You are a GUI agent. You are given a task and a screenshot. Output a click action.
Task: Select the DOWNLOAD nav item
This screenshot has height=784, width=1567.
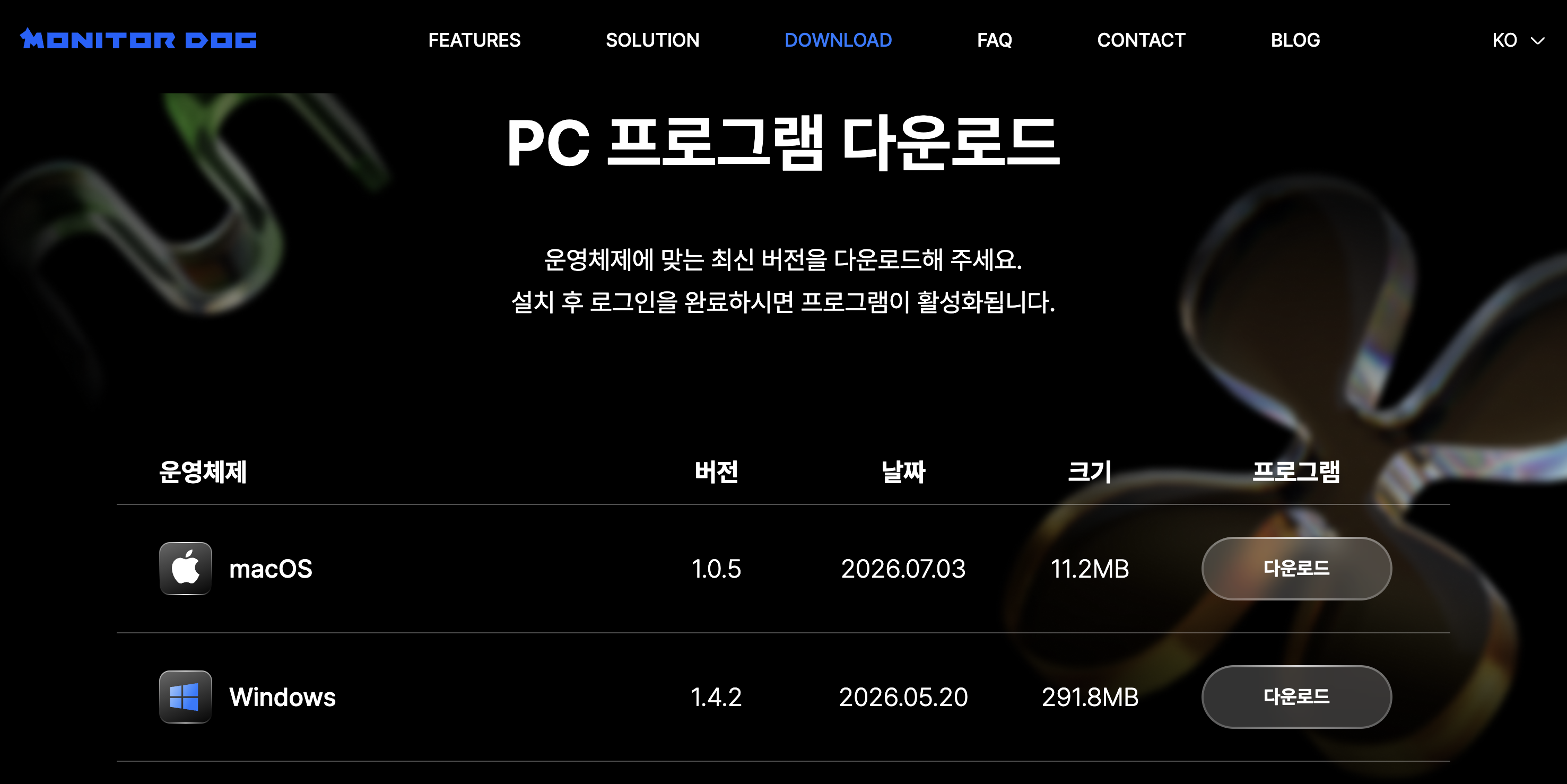click(x=838, y=40)
